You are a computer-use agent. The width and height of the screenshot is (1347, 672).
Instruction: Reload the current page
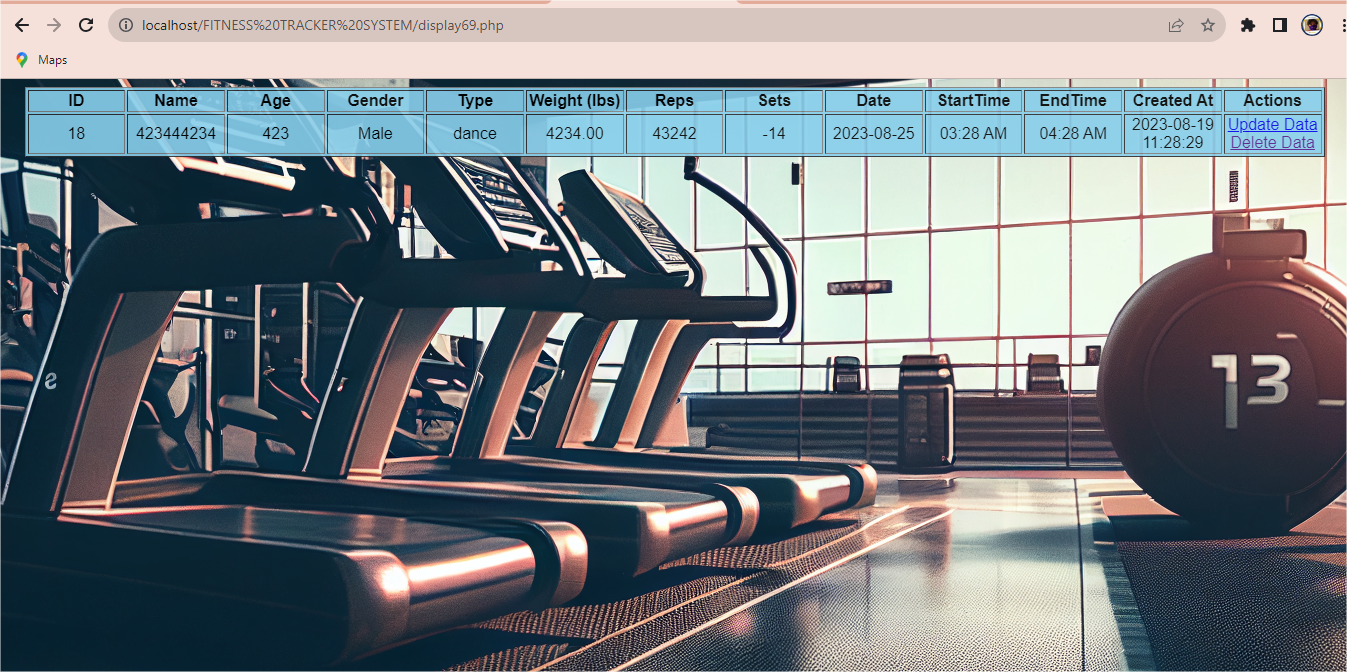click(x=86, y=25)
